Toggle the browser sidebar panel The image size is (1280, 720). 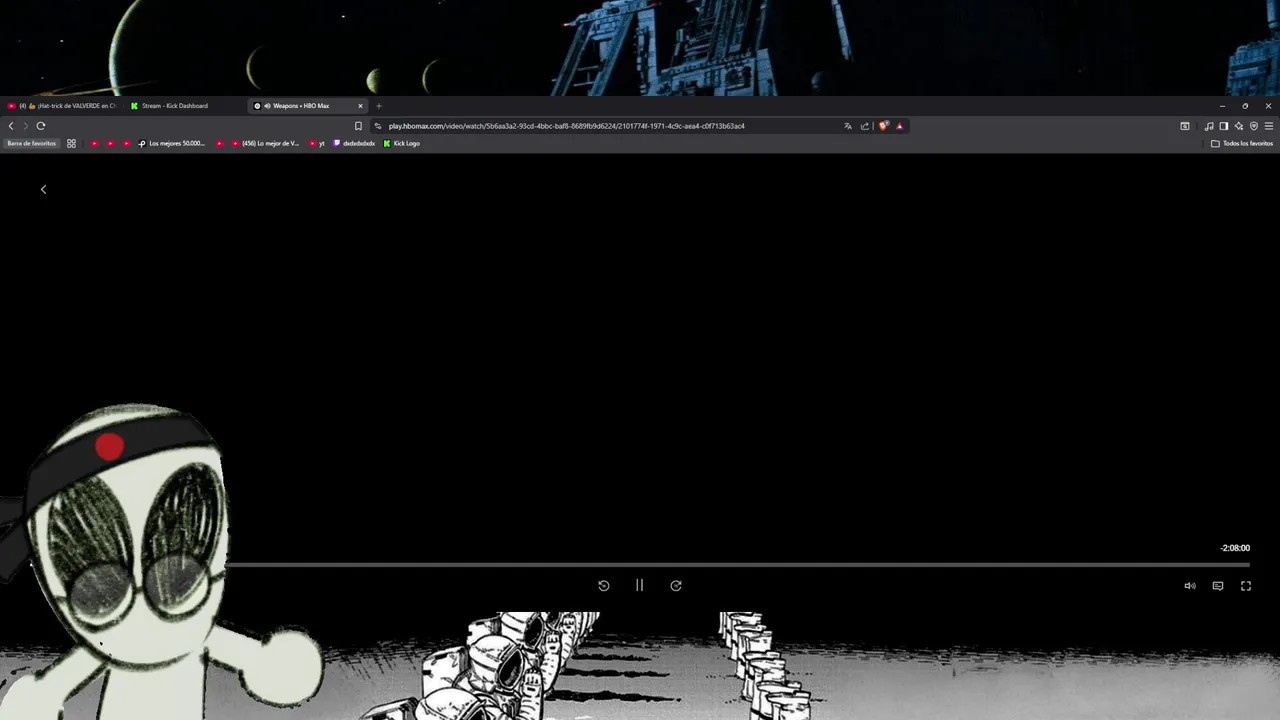pyautogui.click(x=1224, y=126)
